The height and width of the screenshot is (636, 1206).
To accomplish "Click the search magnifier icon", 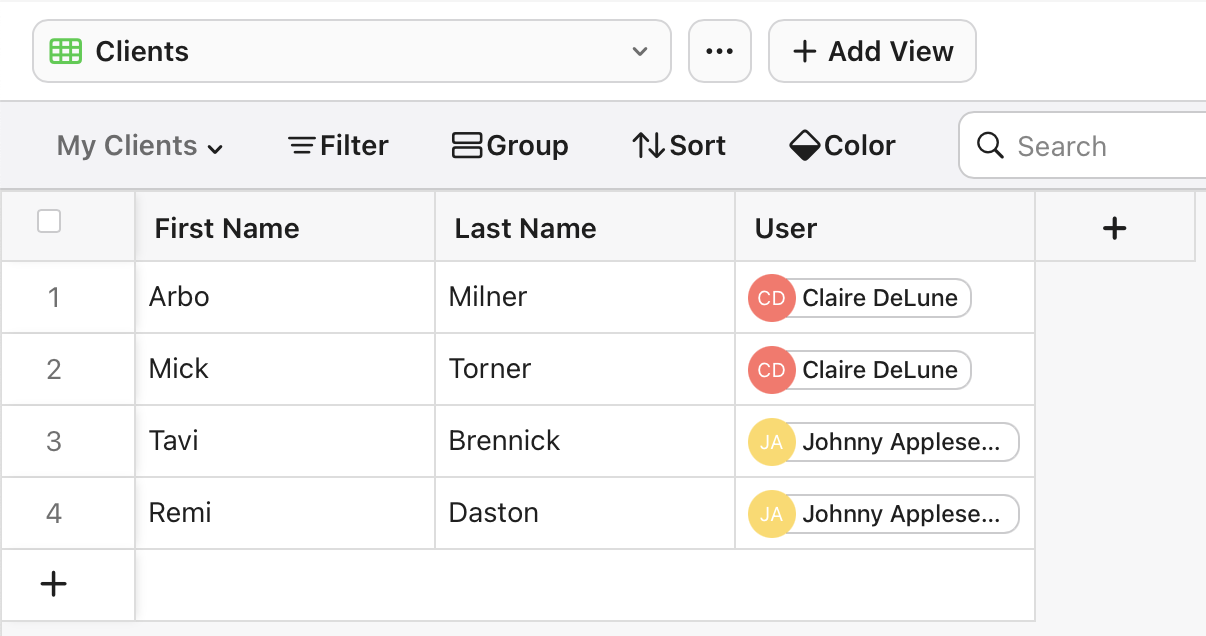I will point(991,146).
